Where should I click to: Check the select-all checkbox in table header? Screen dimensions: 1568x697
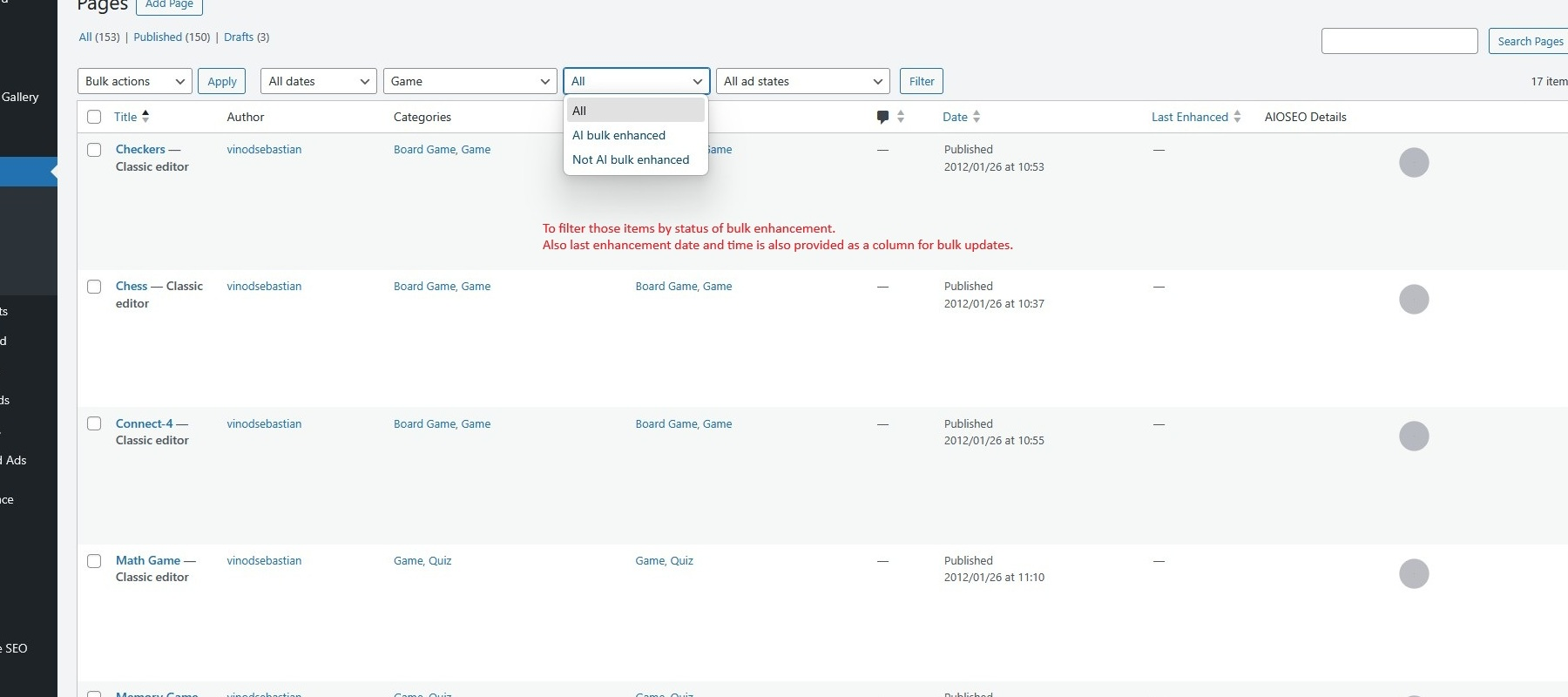[94, 117]
